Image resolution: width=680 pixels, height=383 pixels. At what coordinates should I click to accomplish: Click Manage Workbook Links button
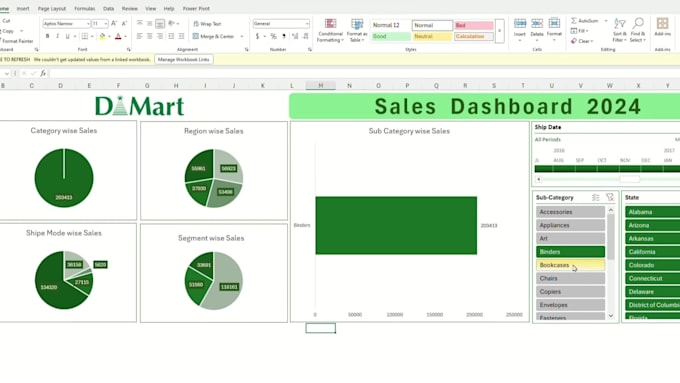point(183,59)
